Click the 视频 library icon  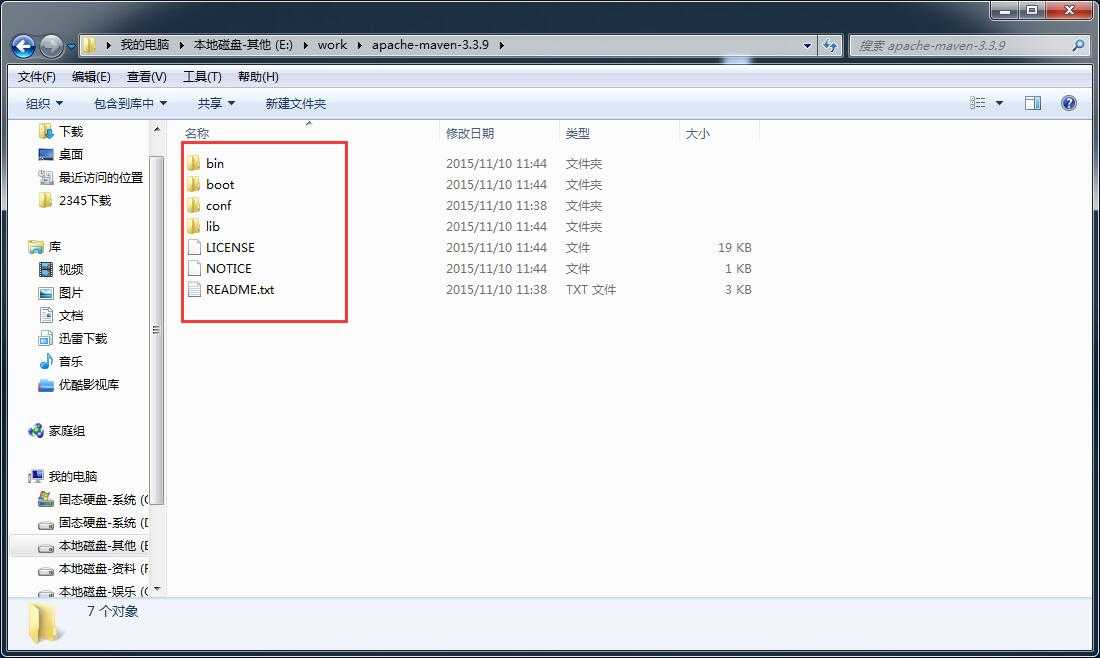tap(46, 269)
